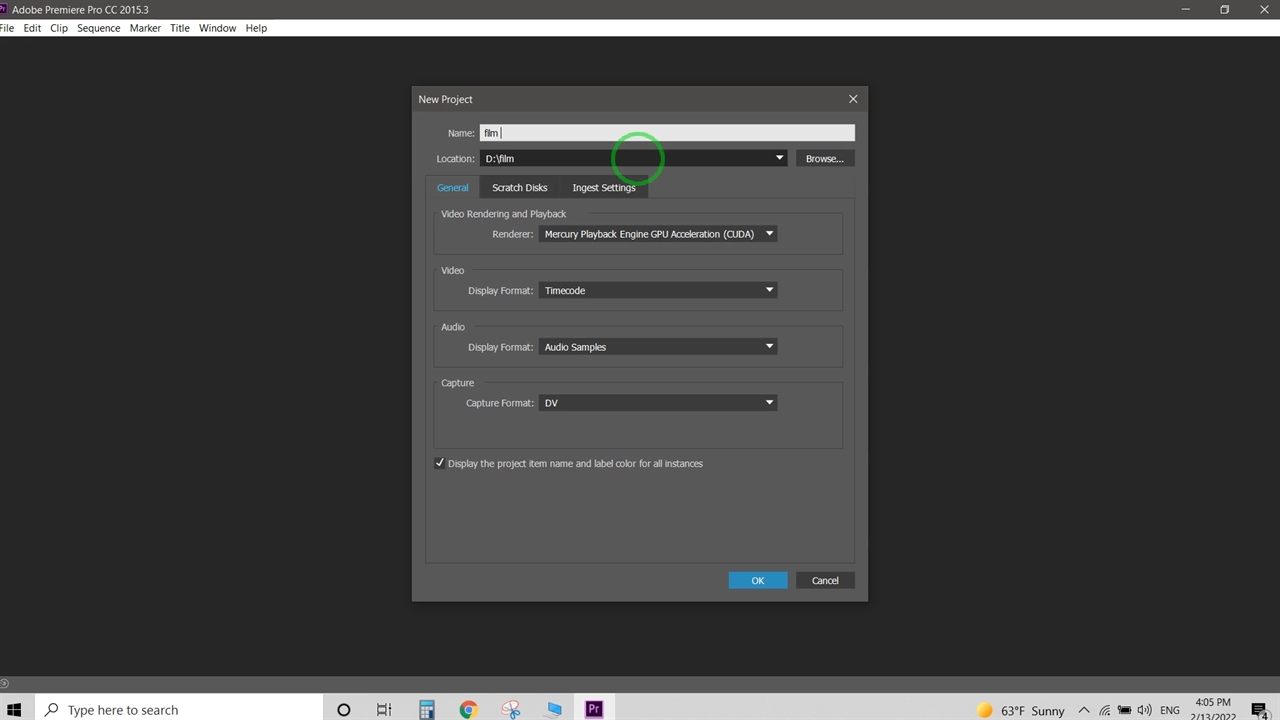The height and width of the screenshot is (720, 1280).
Task: Click the Cortana circle icon
Action: pyautogui.click(x=343, y=709)
